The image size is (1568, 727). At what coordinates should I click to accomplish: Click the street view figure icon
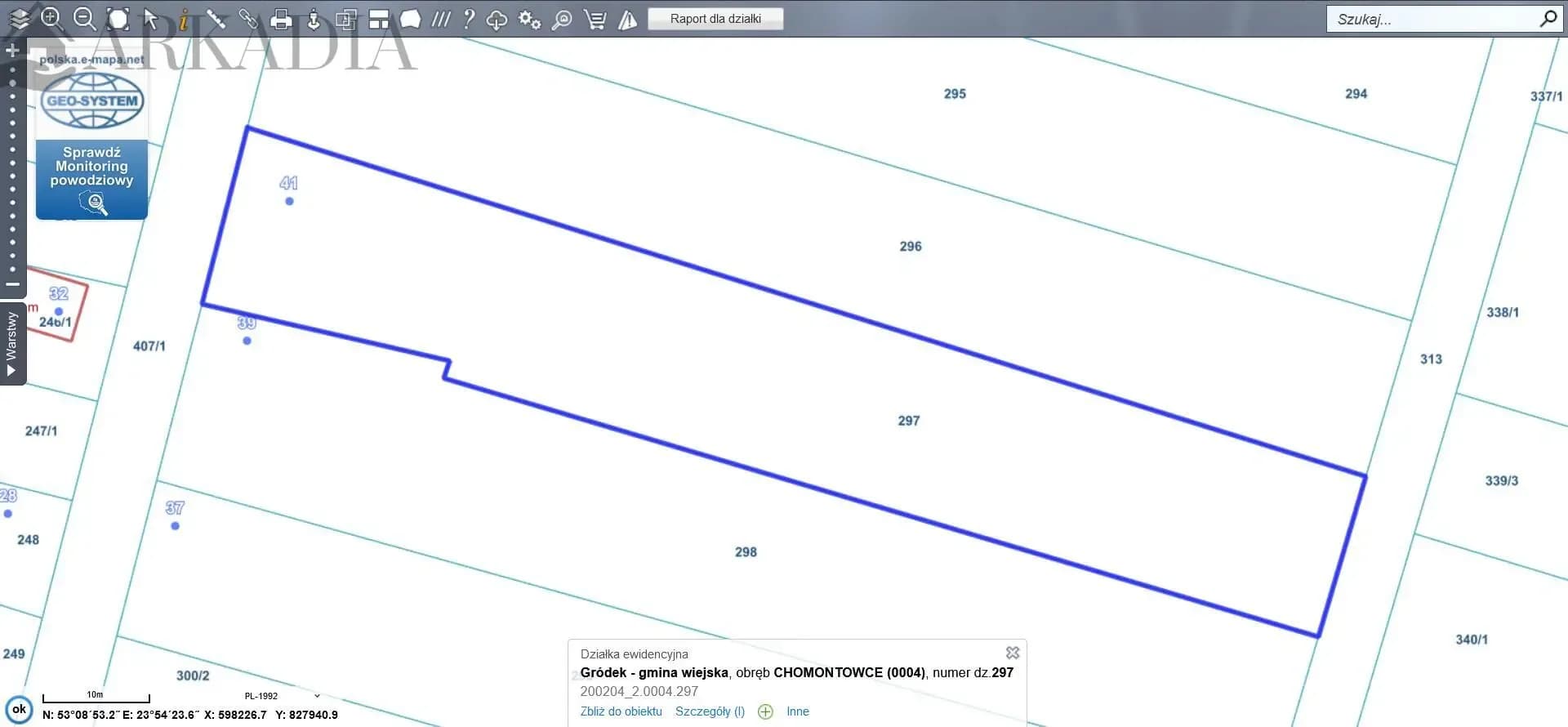[314, 19]
